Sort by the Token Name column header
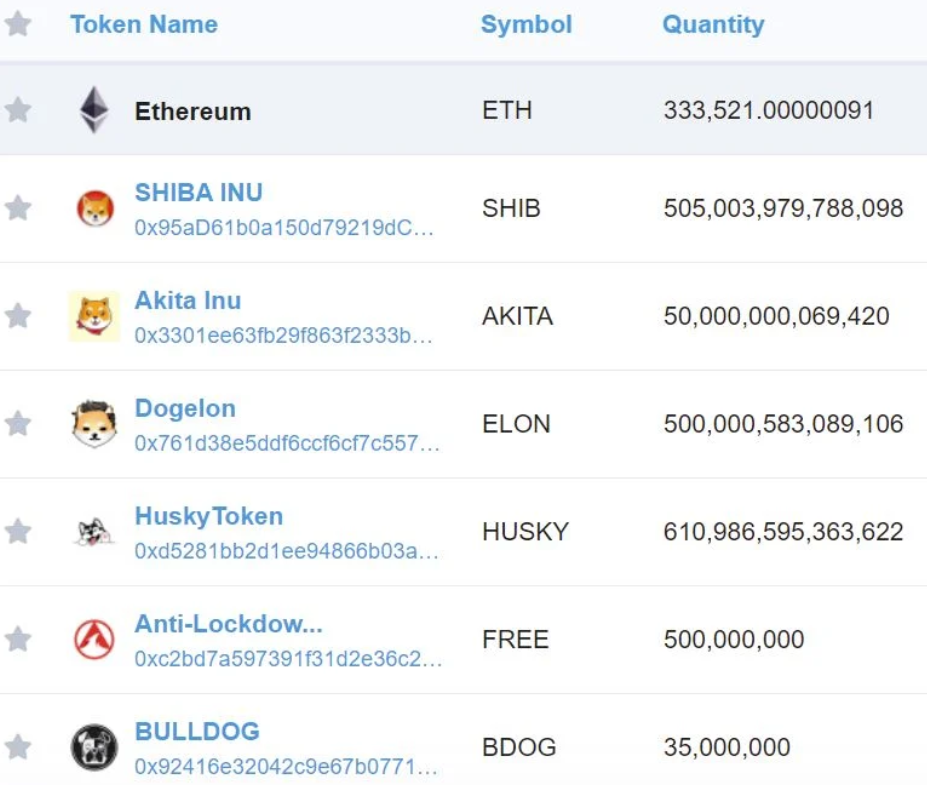Viewport: 927px width, 785px height. coord(144,25)
